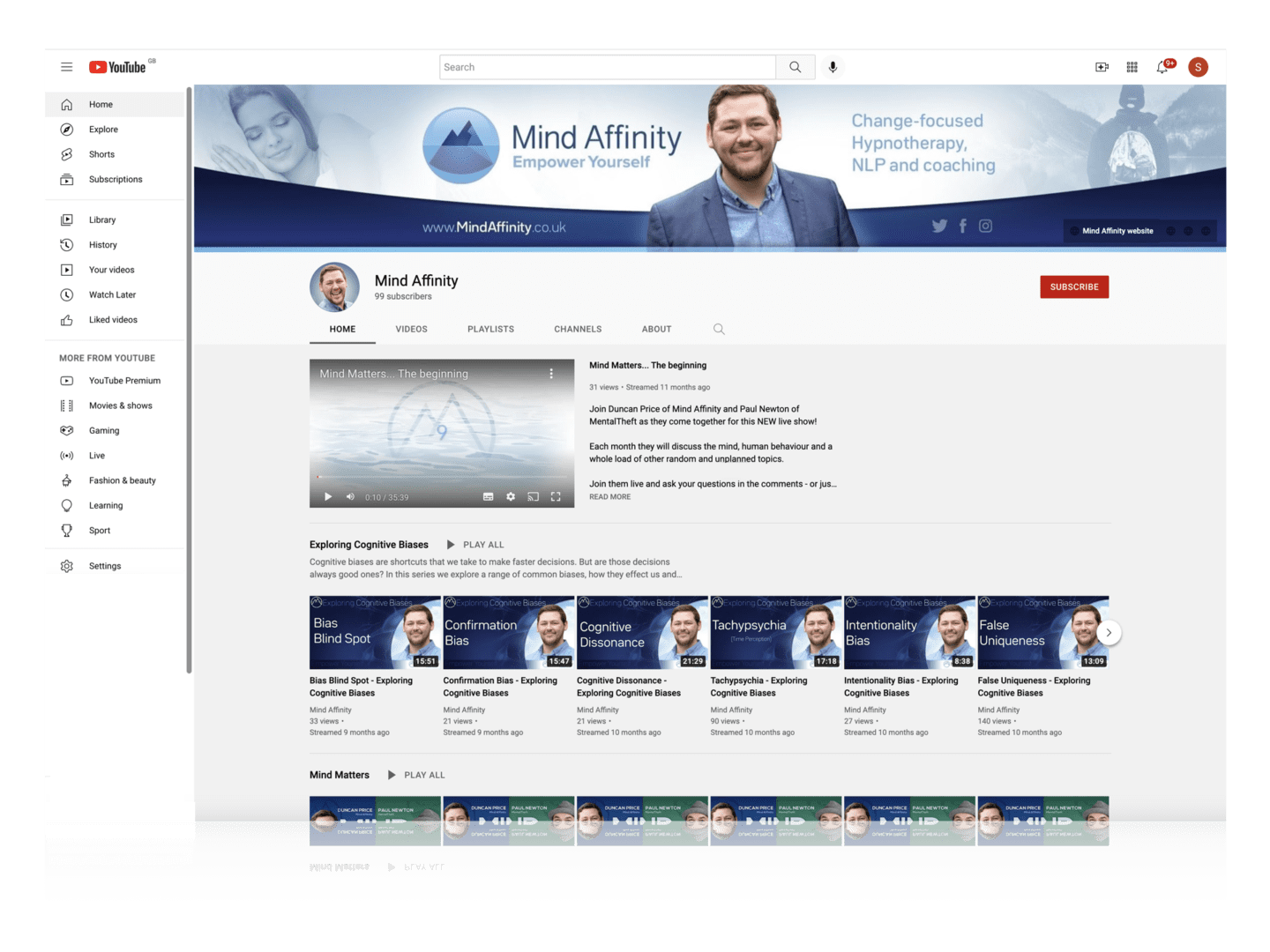Open Gaming in sidebar

[115, 430]
